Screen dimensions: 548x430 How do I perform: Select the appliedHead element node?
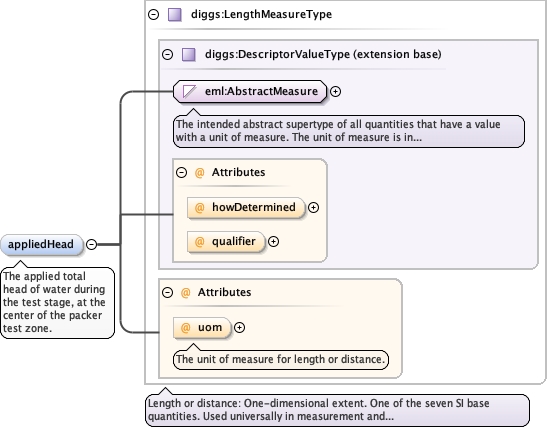click(42, 244)
